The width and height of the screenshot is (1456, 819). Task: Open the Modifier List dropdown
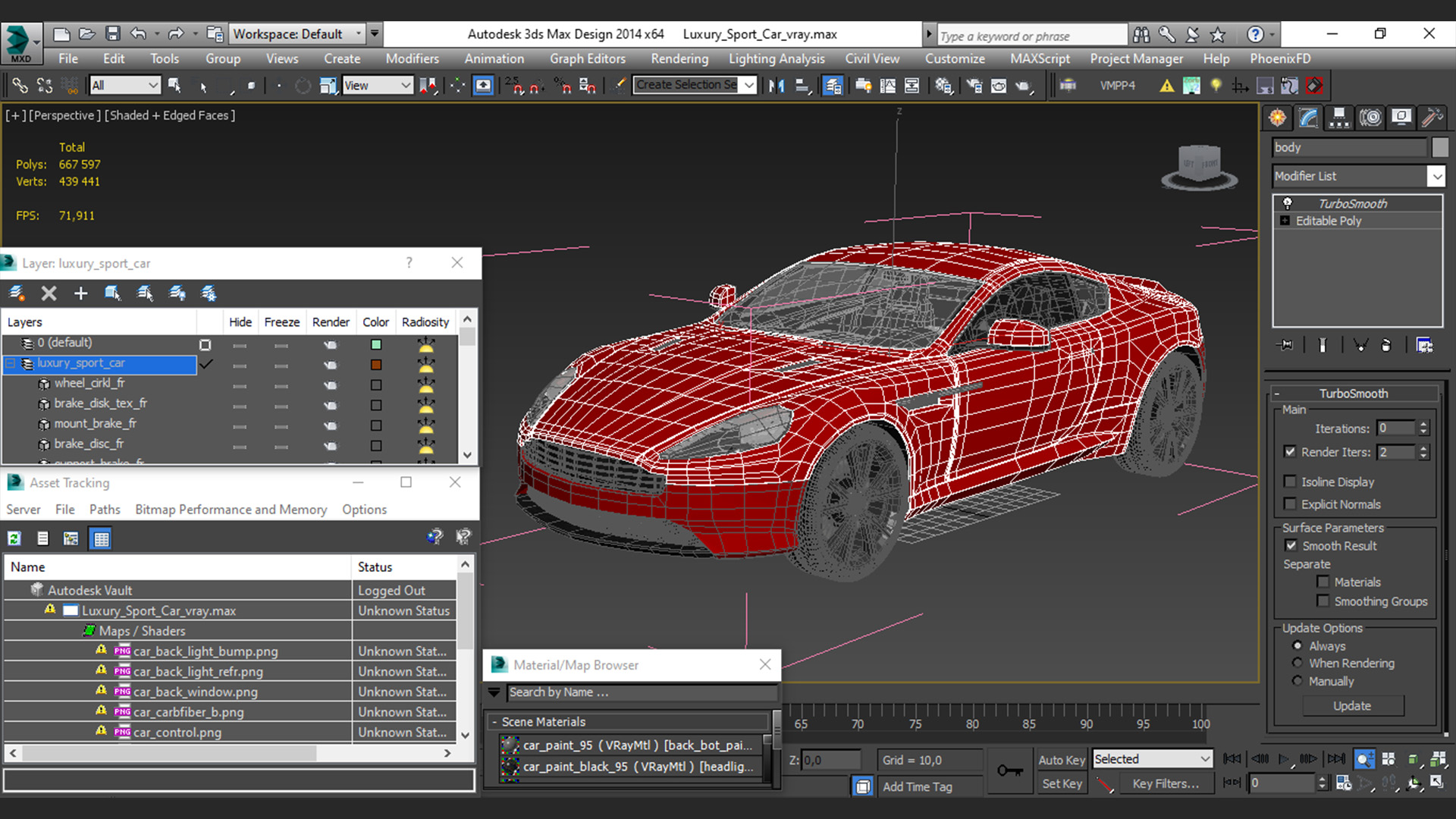(x=1436, y=176)
